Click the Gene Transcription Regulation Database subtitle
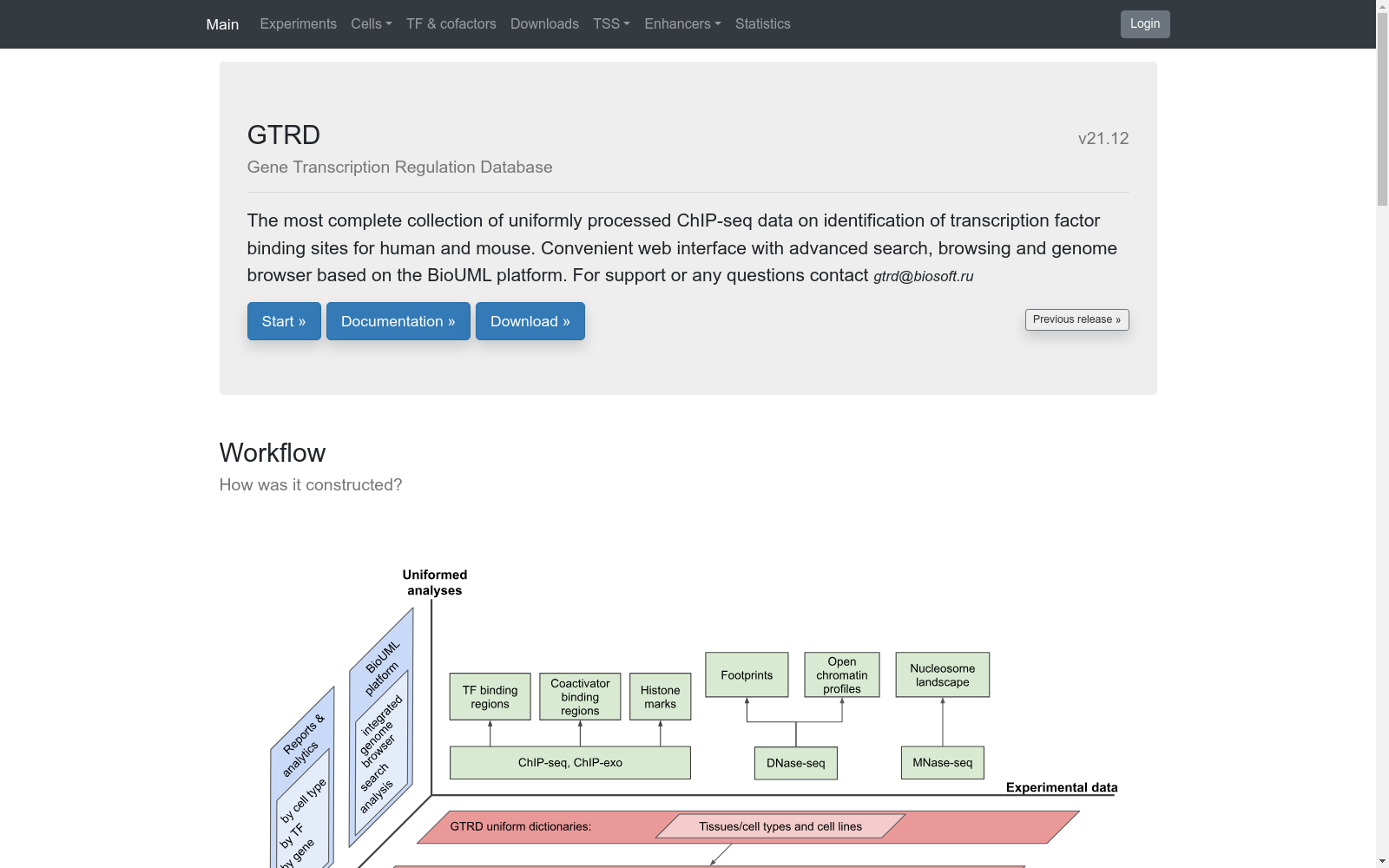This screenshot has height=868, width=1389. [400, 168]
